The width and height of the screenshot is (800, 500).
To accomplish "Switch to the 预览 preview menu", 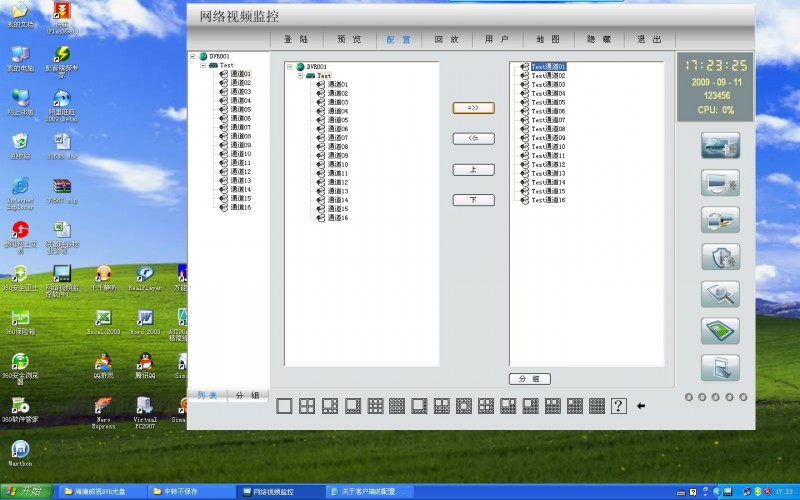I will [x=349, y=39].
